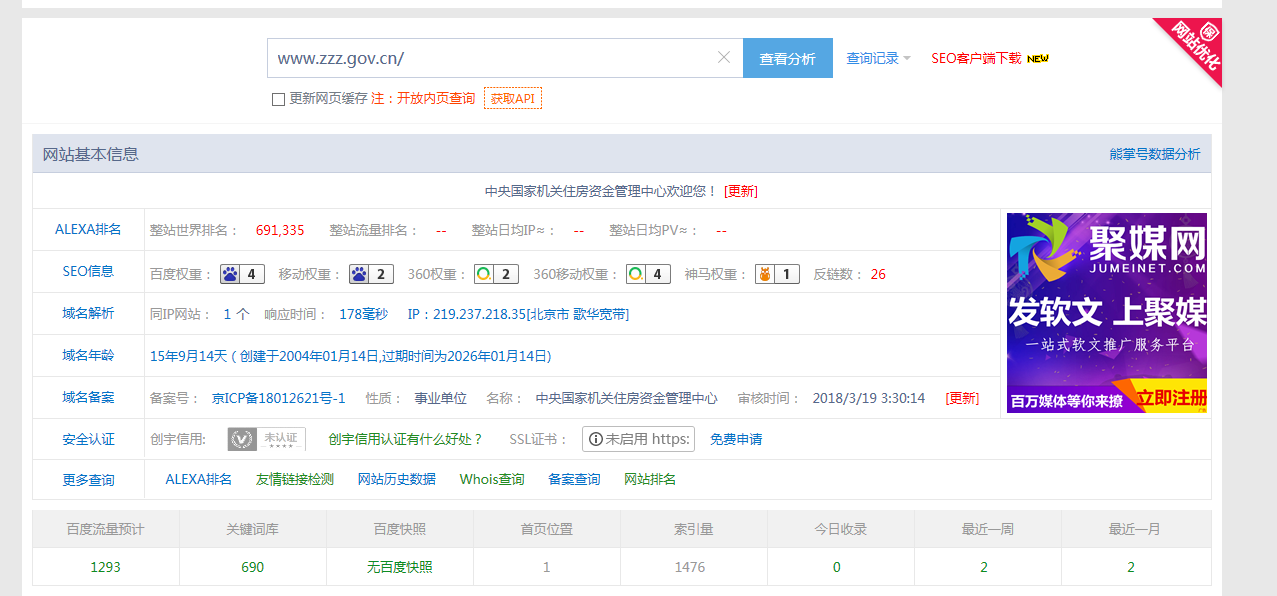Image resolution: width=1277 pixels, height=596 pixels.
Task: Click the backlinks count 26
Action: 878,274
